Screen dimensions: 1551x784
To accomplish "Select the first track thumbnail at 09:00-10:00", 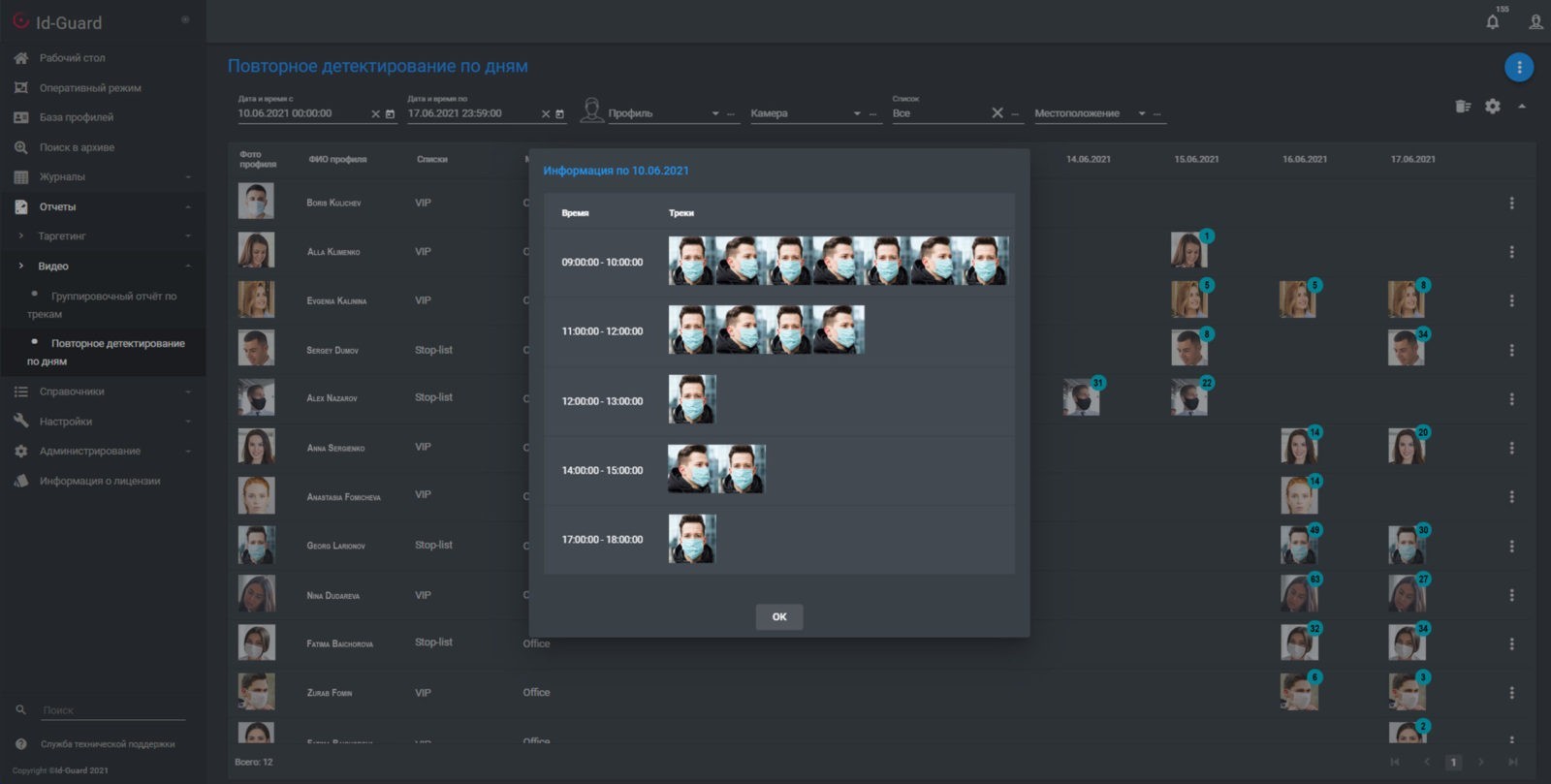I will [691, 261].
